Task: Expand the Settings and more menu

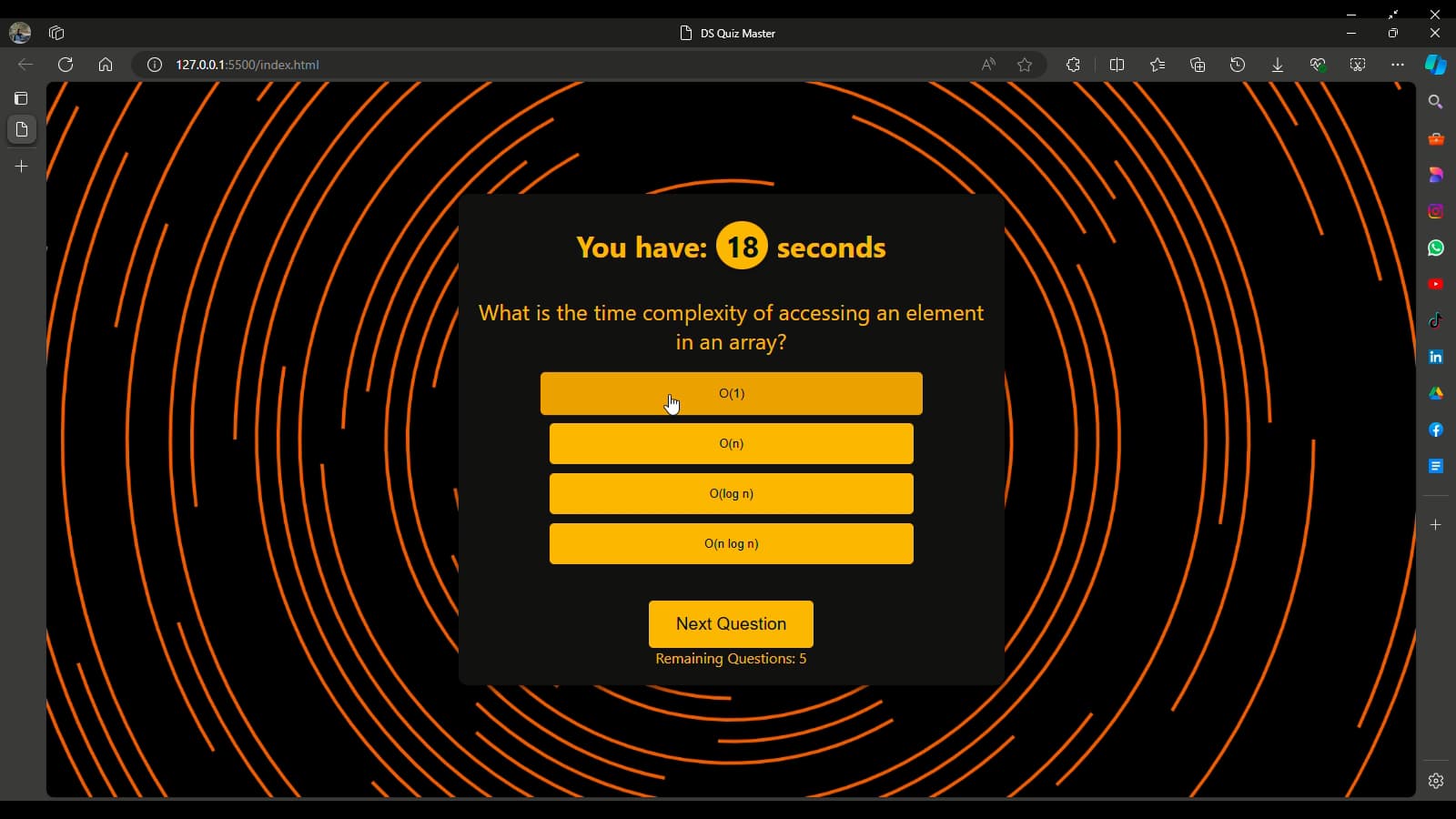Action: [1398, 65]
